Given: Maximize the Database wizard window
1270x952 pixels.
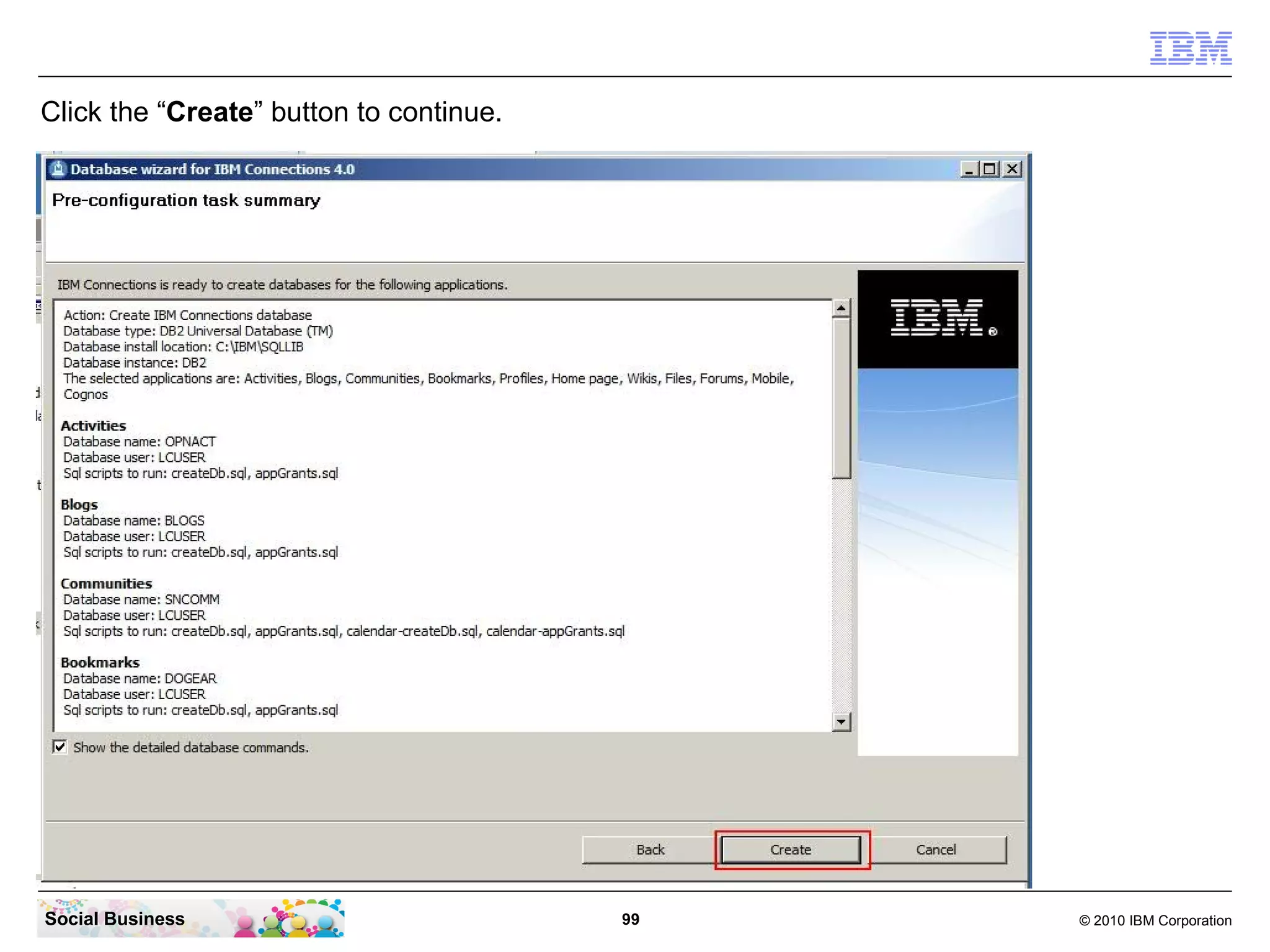Looking at the screenshot, I should [x=990, y=169].
